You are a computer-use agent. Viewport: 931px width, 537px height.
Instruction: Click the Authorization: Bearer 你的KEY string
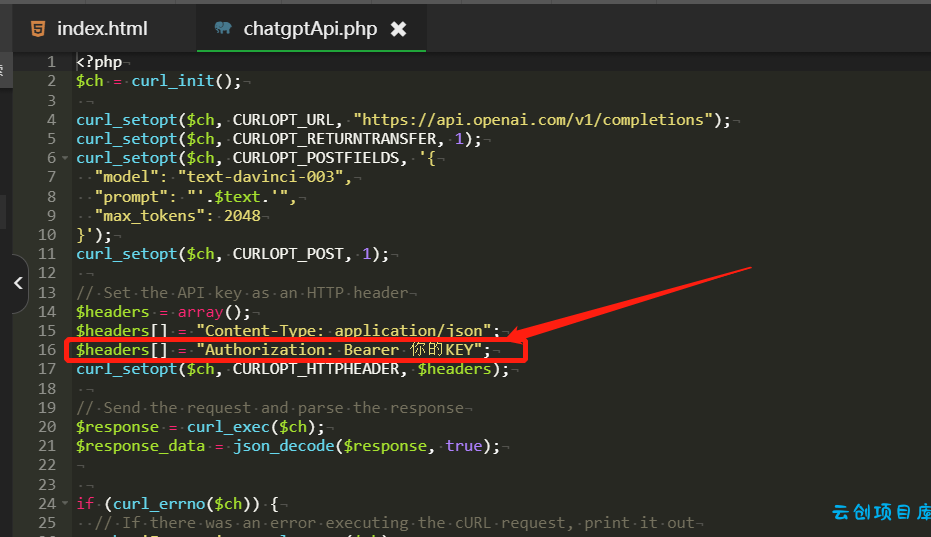339,350
